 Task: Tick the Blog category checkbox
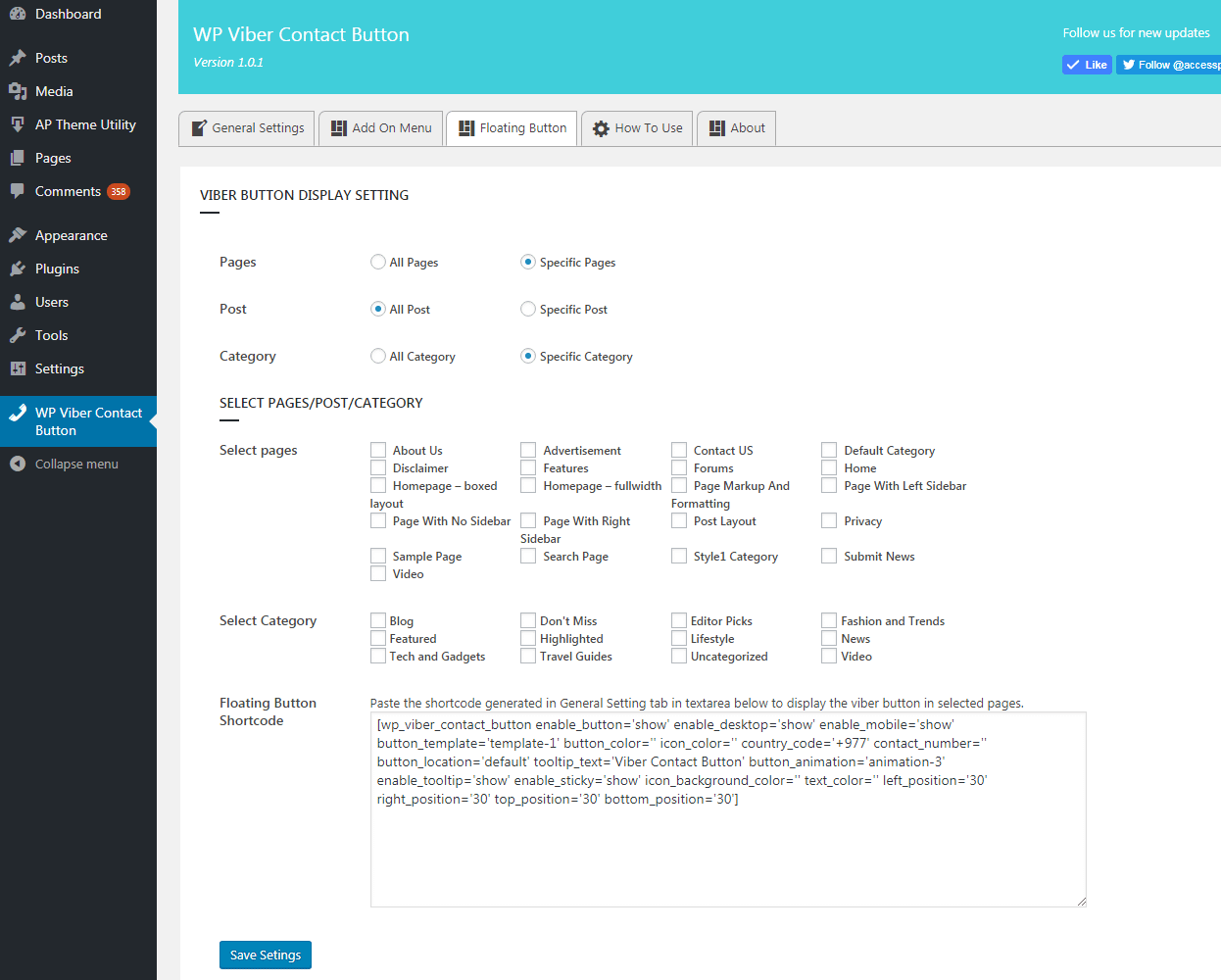point(378,620)
